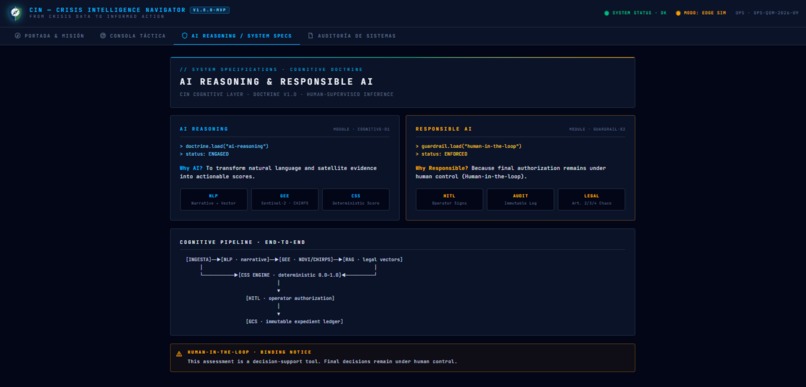
Task: Click the LEGAL Art. 2/3/4 tile
Action: [592, 199]
